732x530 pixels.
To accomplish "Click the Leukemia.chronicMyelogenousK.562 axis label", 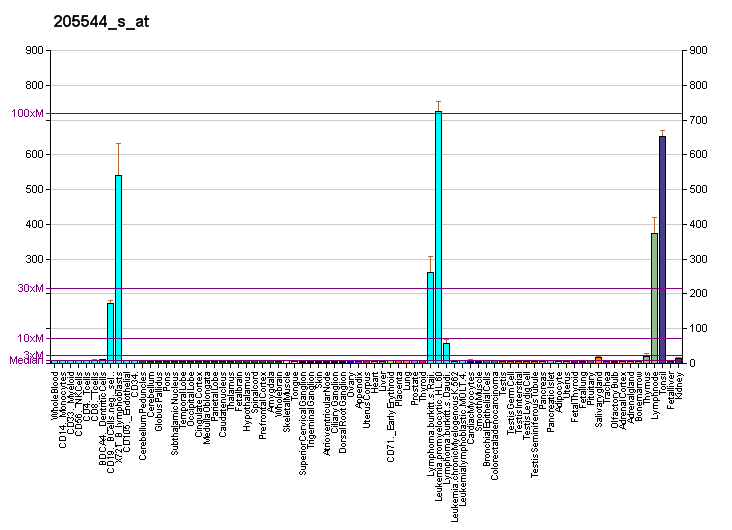I will (455, 446).
